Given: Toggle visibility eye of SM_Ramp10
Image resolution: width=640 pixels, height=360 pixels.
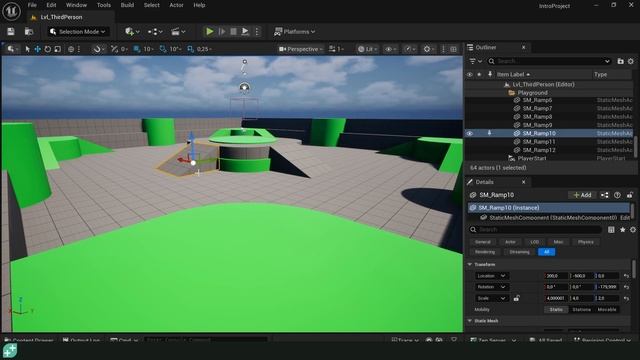Looking at the screenshot, I should click(469, 133).
